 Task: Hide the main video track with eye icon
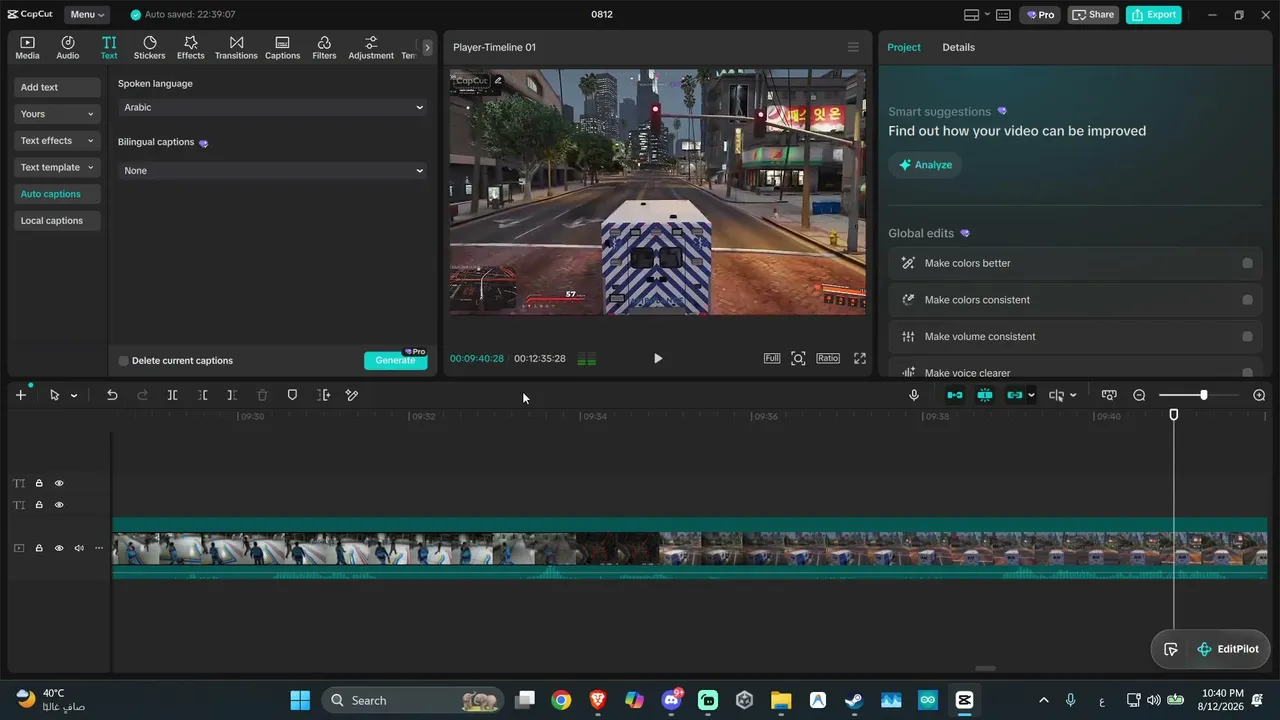(59, 548)
